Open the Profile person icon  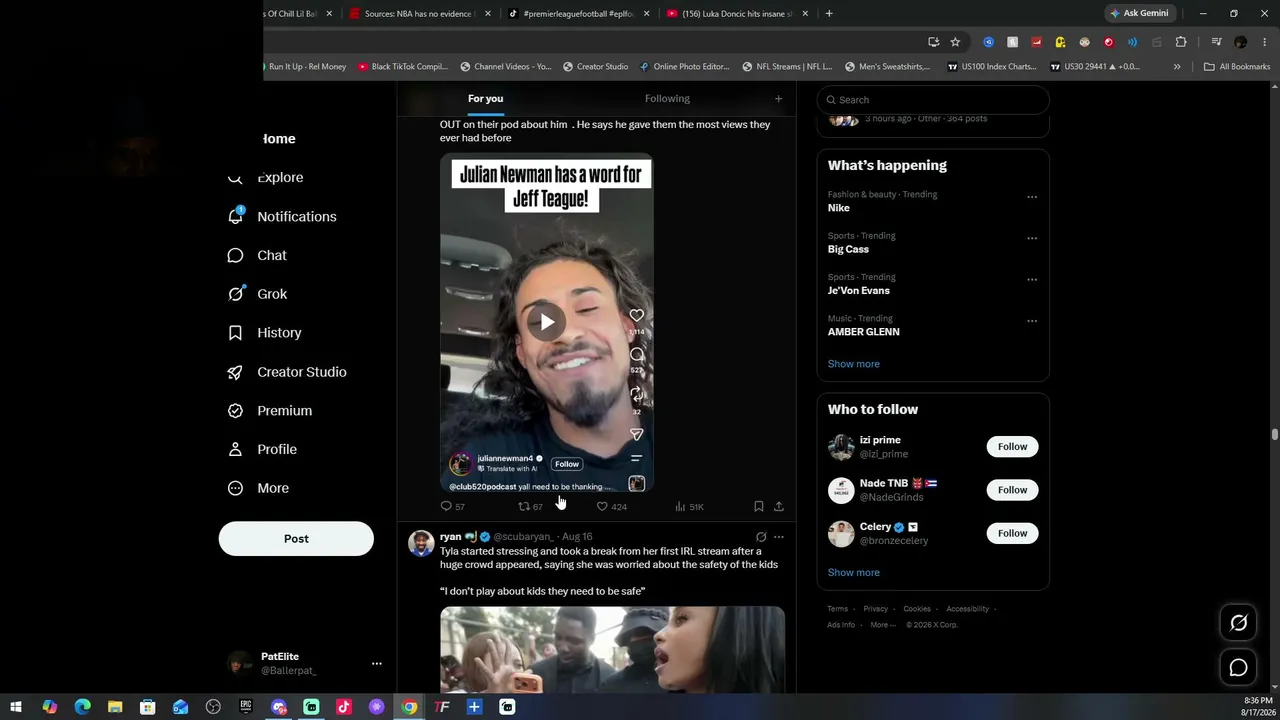click(235, 450)
